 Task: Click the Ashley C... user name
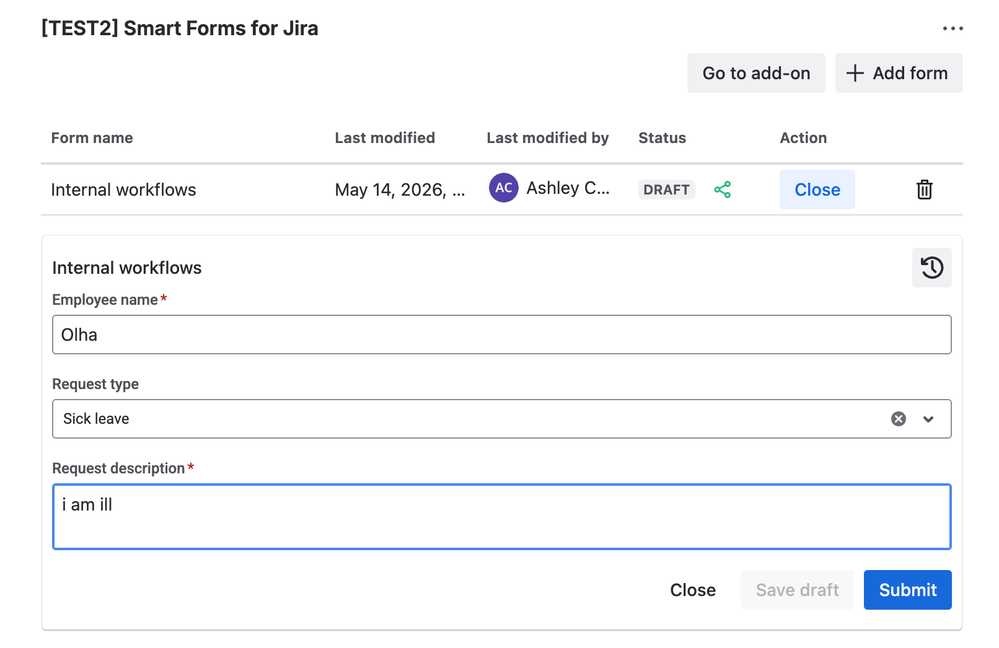pyautogui.click(x=568, y=188)
